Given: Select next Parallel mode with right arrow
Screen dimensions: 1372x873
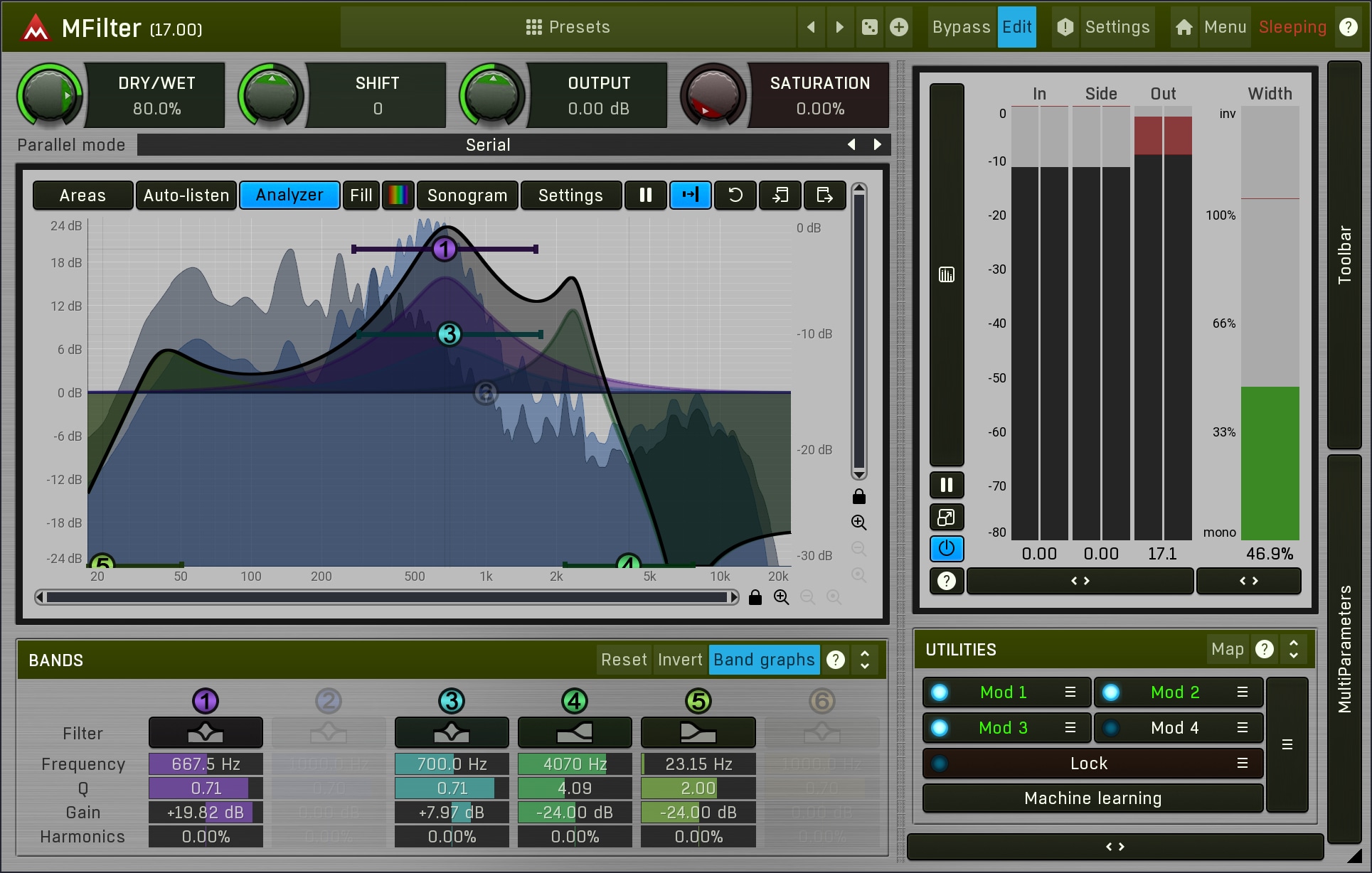Looking at the screenshot, I should coord(877,144).
